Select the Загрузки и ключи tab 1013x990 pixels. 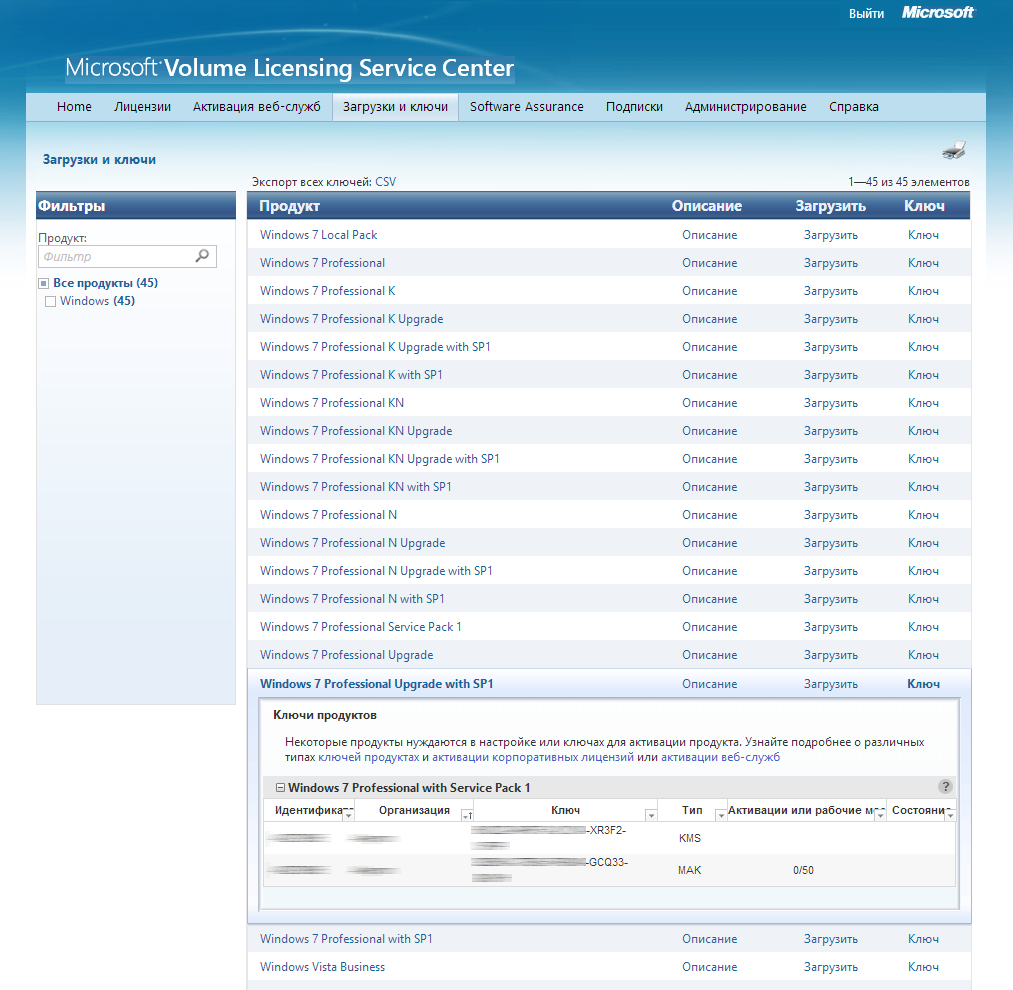coord(395,107)
